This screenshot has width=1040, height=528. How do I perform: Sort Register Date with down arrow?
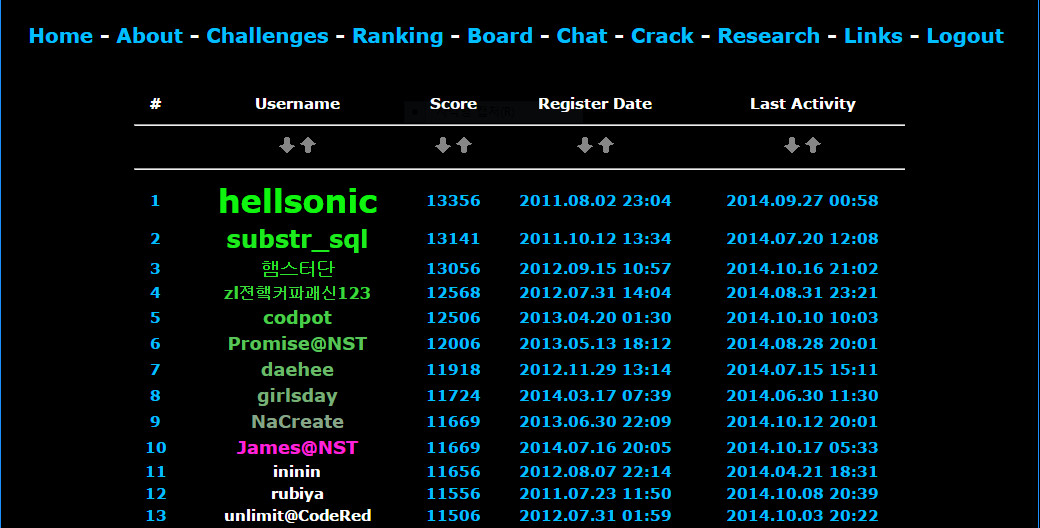pos(585,146)
